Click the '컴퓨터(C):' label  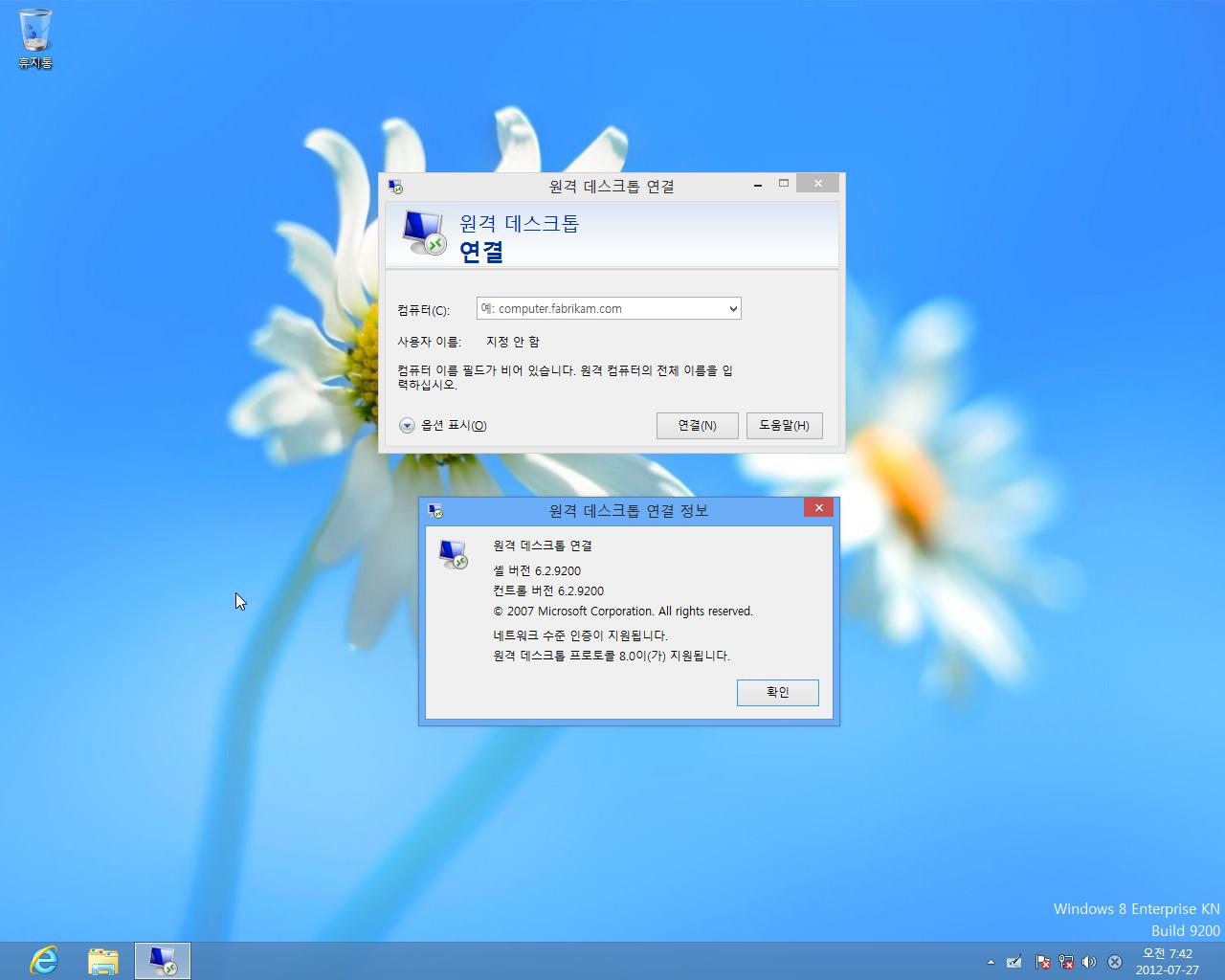[423, 310]
